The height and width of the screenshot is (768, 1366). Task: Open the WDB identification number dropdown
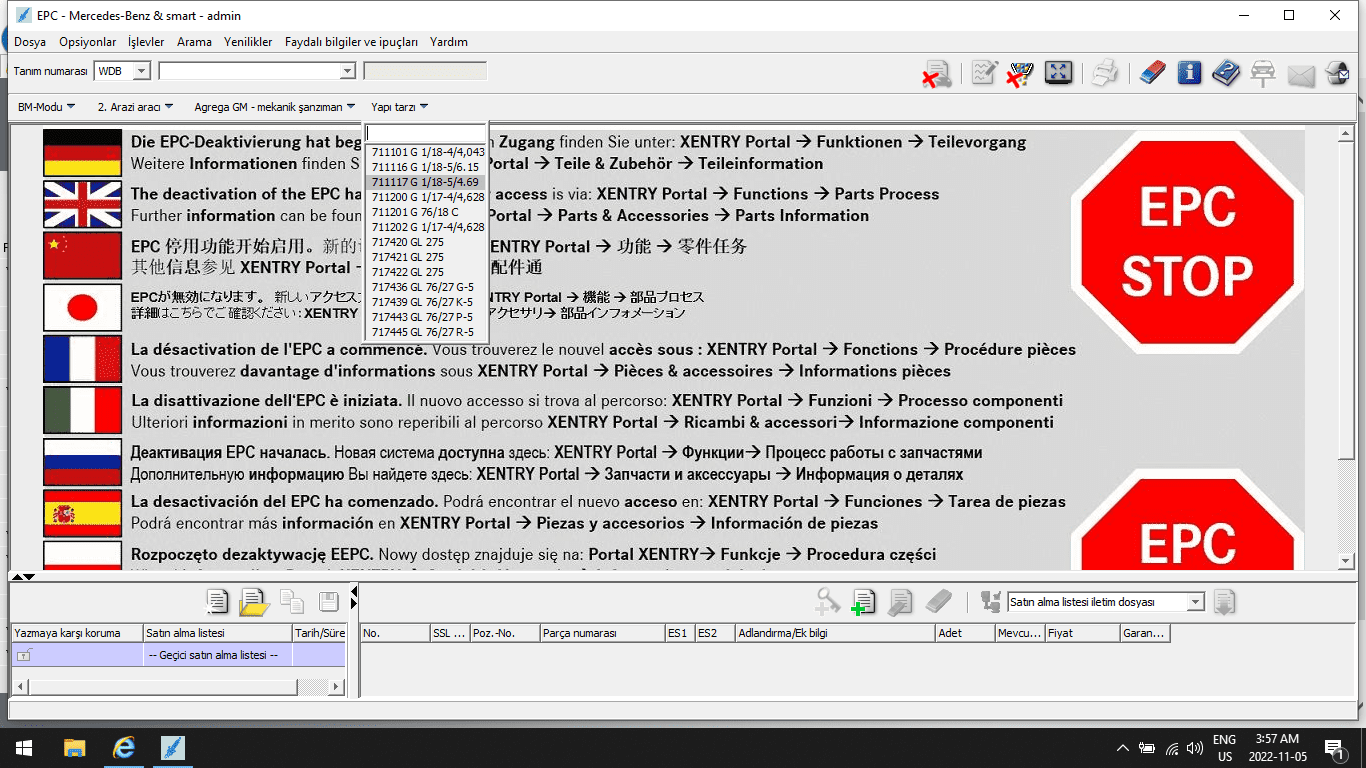click(140, 71)
